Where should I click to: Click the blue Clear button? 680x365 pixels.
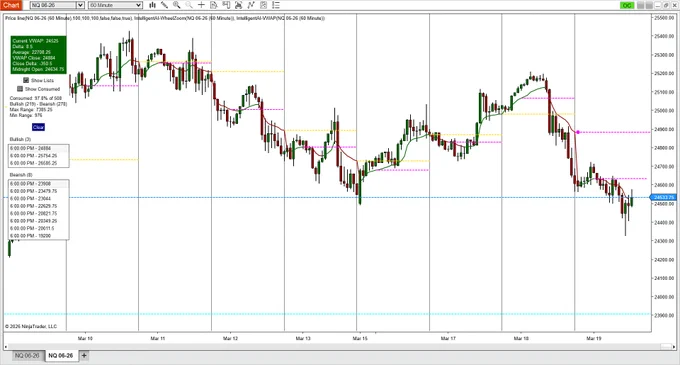(x=38, y=127)
